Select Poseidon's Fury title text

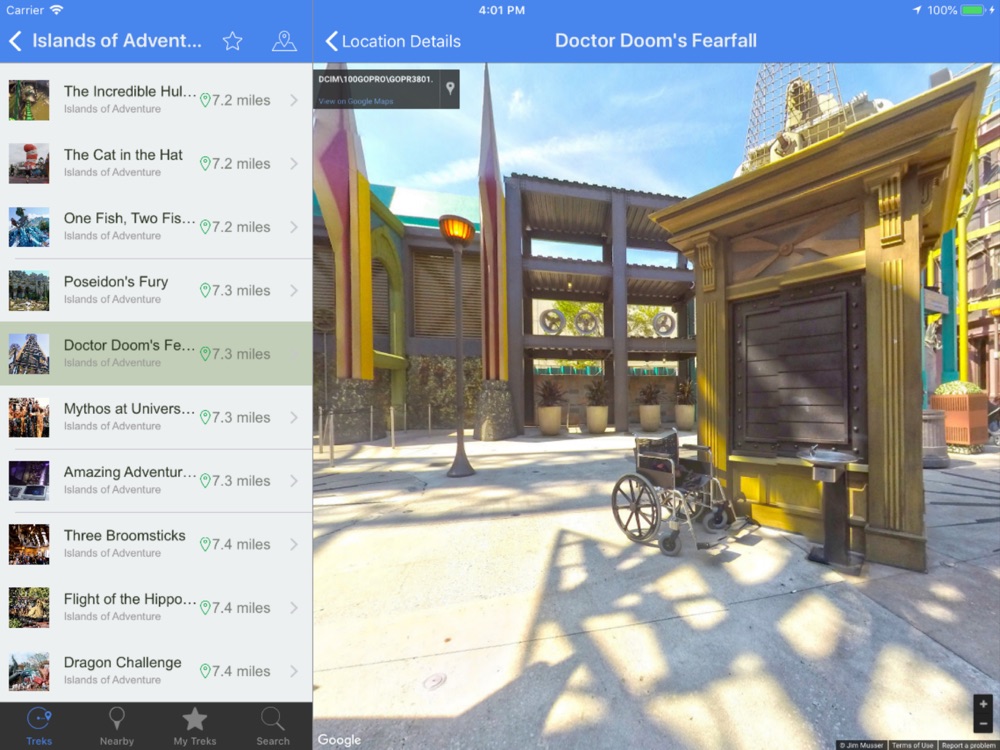pyautogui.click(x=116, y=282)
